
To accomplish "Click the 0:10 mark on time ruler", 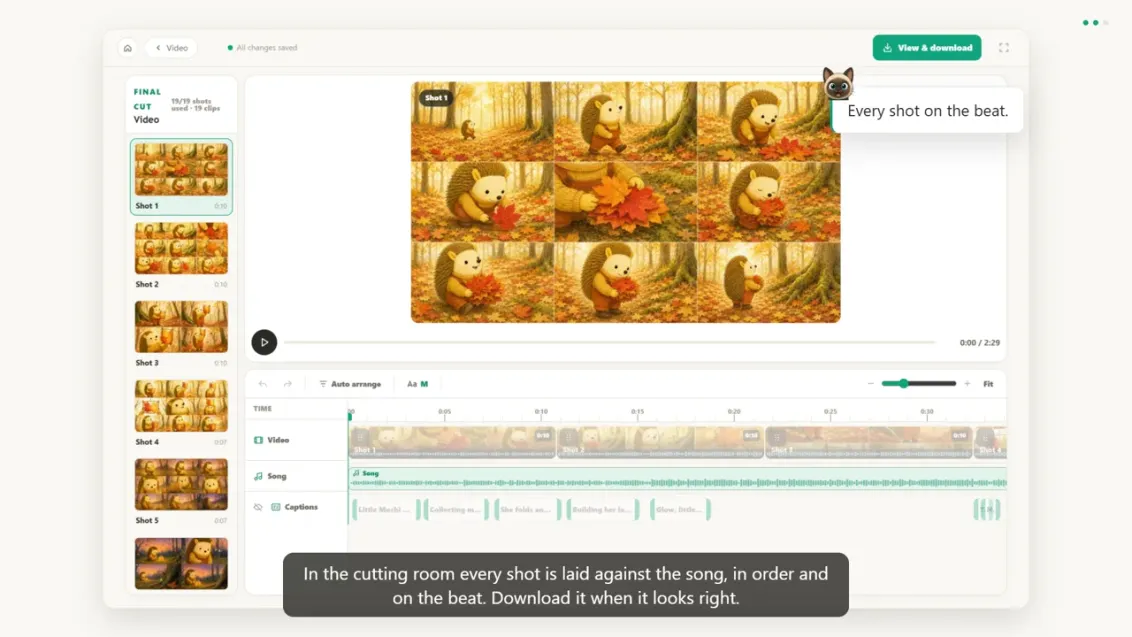I will 541,412.
